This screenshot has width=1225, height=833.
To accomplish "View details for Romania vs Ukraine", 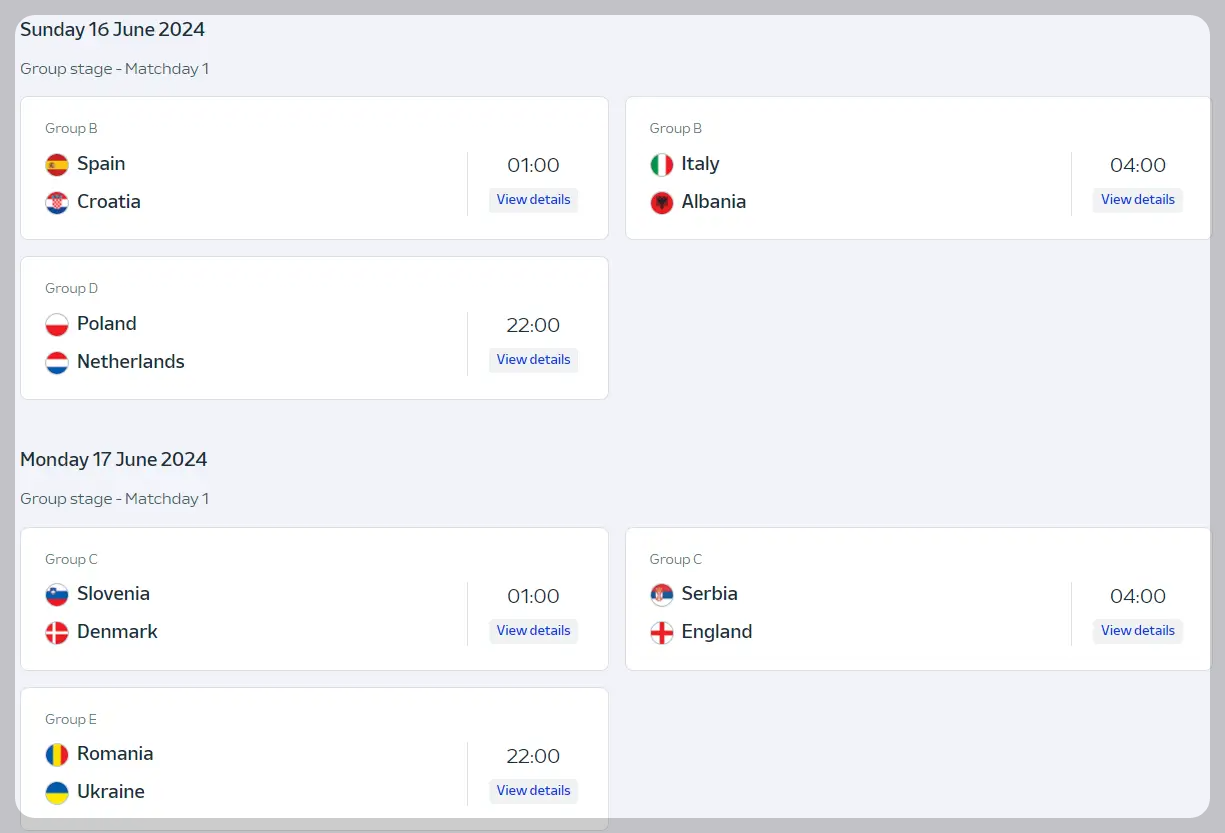I will point(533,791).
